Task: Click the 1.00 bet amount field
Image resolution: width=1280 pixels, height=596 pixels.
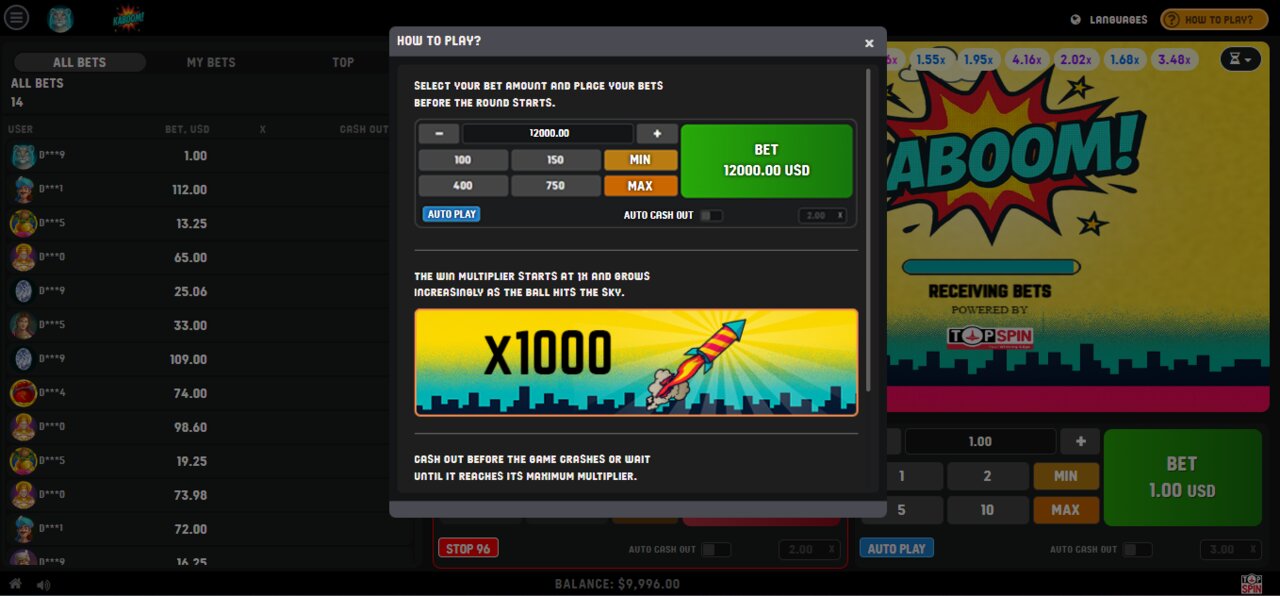Action: (x=980, y=441)
